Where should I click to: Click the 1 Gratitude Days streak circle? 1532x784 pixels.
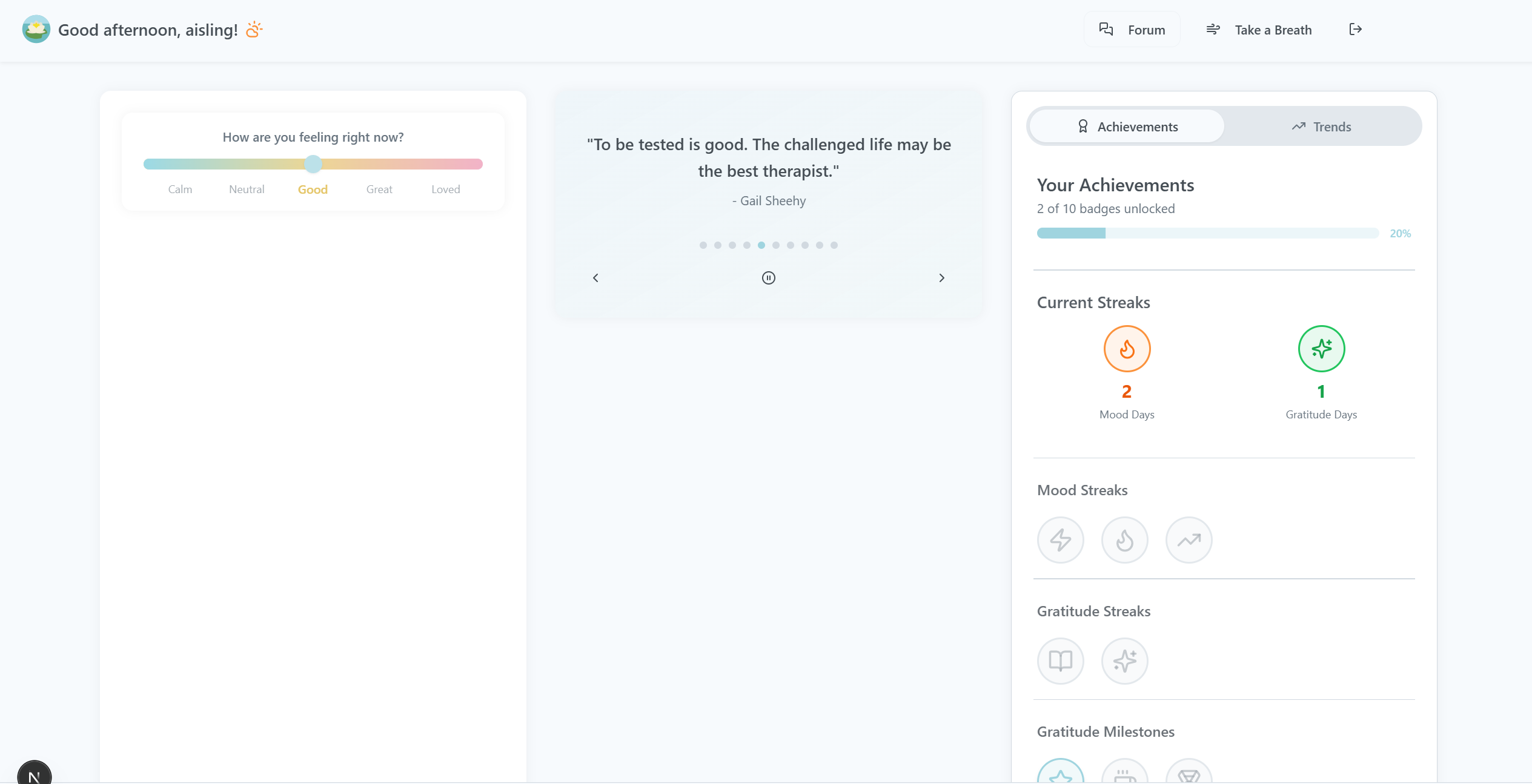coord(1321,349)
